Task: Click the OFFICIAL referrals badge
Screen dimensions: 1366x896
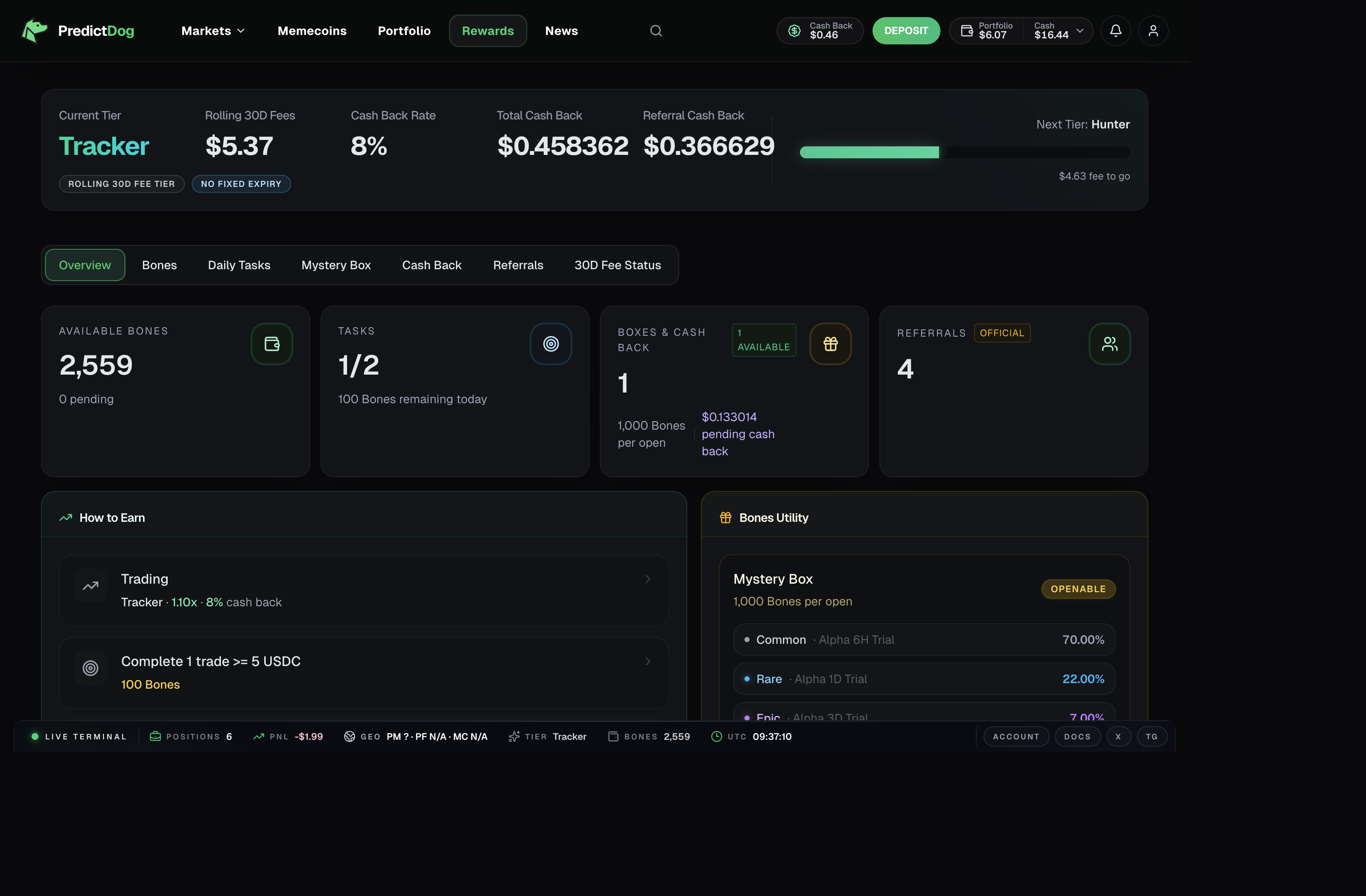Action: [1002, 333]
